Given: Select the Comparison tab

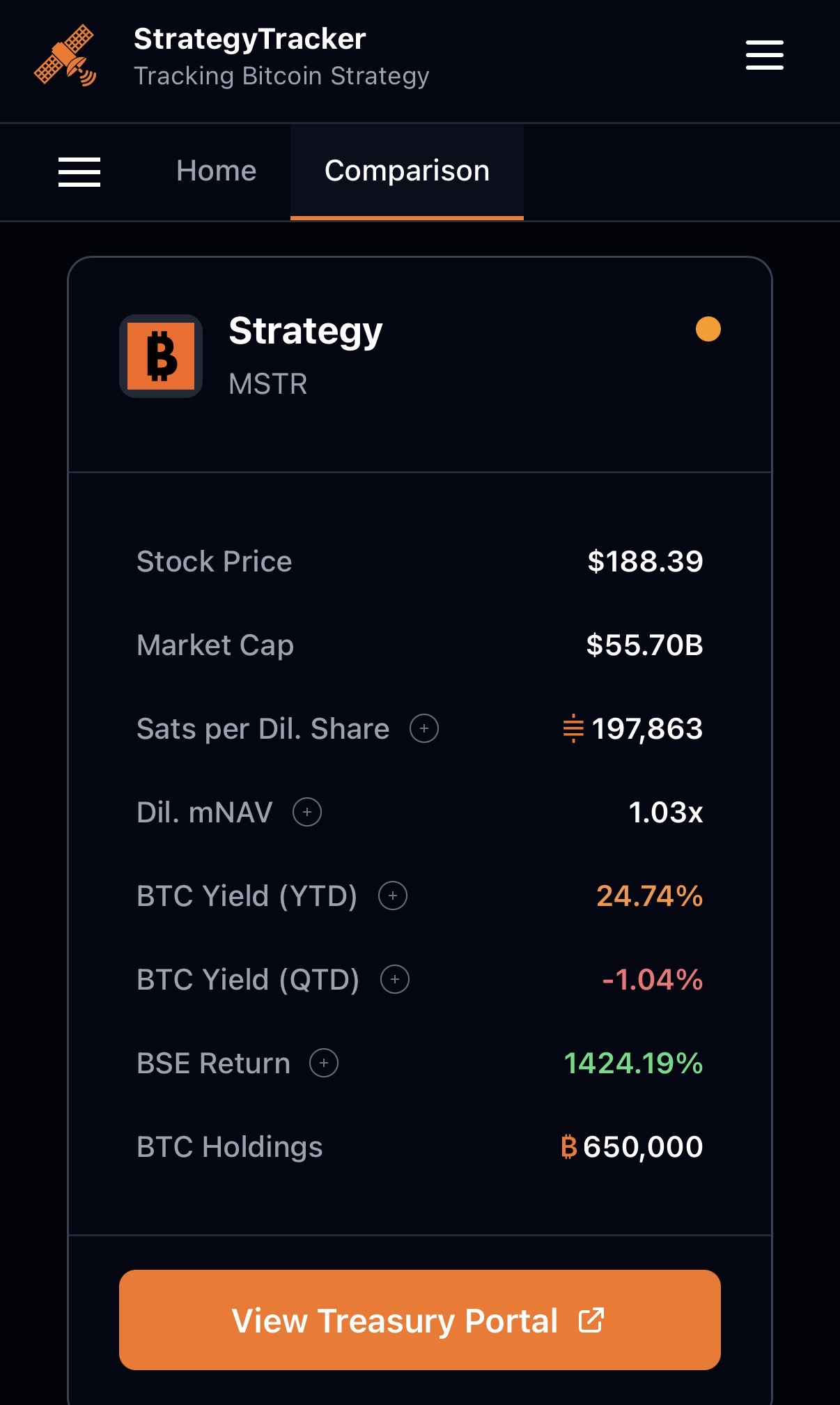Looking at the screenshot, I should tap(407, 171).
